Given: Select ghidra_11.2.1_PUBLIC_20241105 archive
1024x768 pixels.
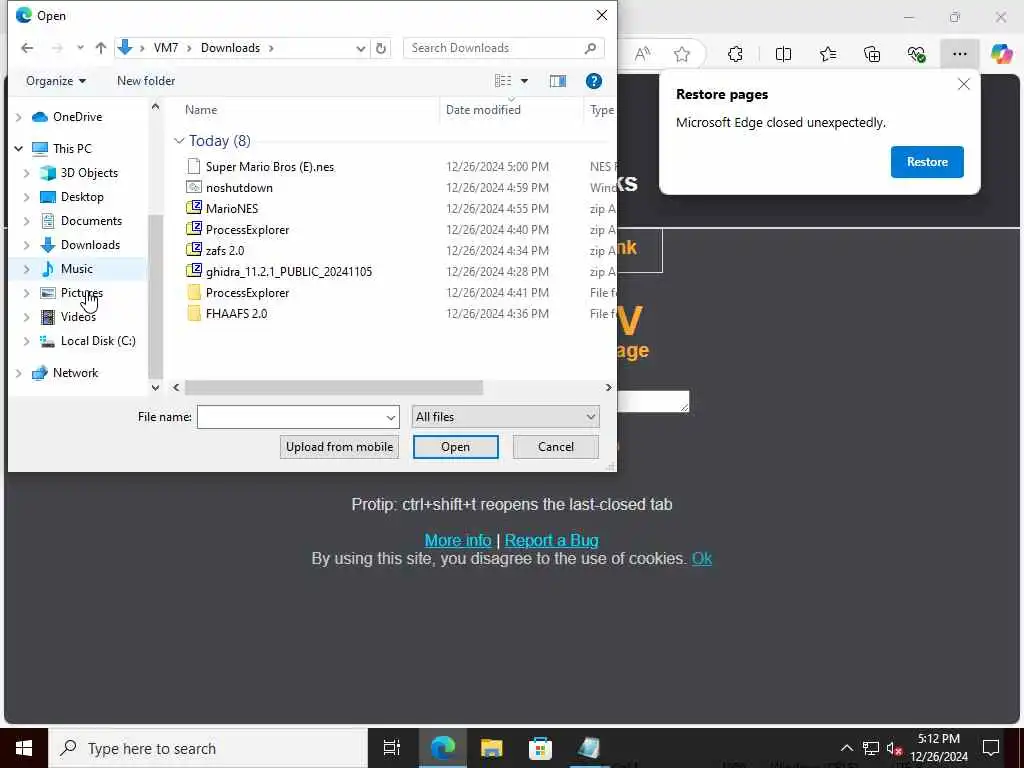Looking at the screenshot, I should click(289, 272).
